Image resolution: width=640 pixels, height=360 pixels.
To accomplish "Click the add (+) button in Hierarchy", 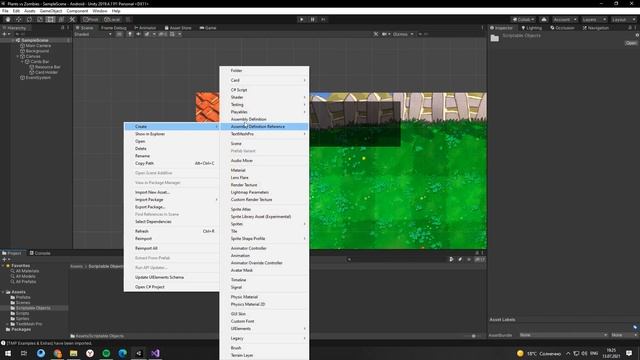I will pos(4,34).
